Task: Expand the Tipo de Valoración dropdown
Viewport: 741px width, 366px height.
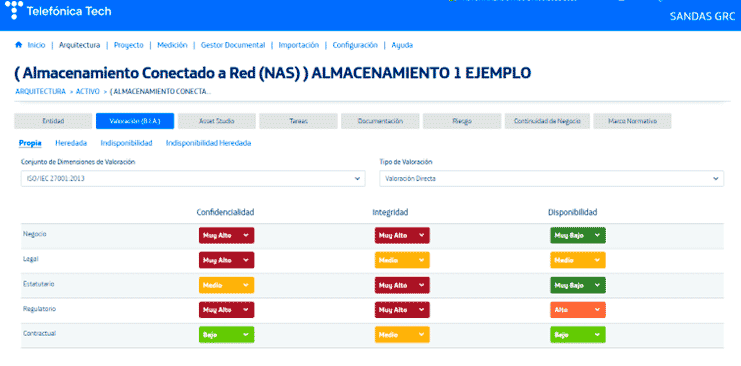Action: 551,179
